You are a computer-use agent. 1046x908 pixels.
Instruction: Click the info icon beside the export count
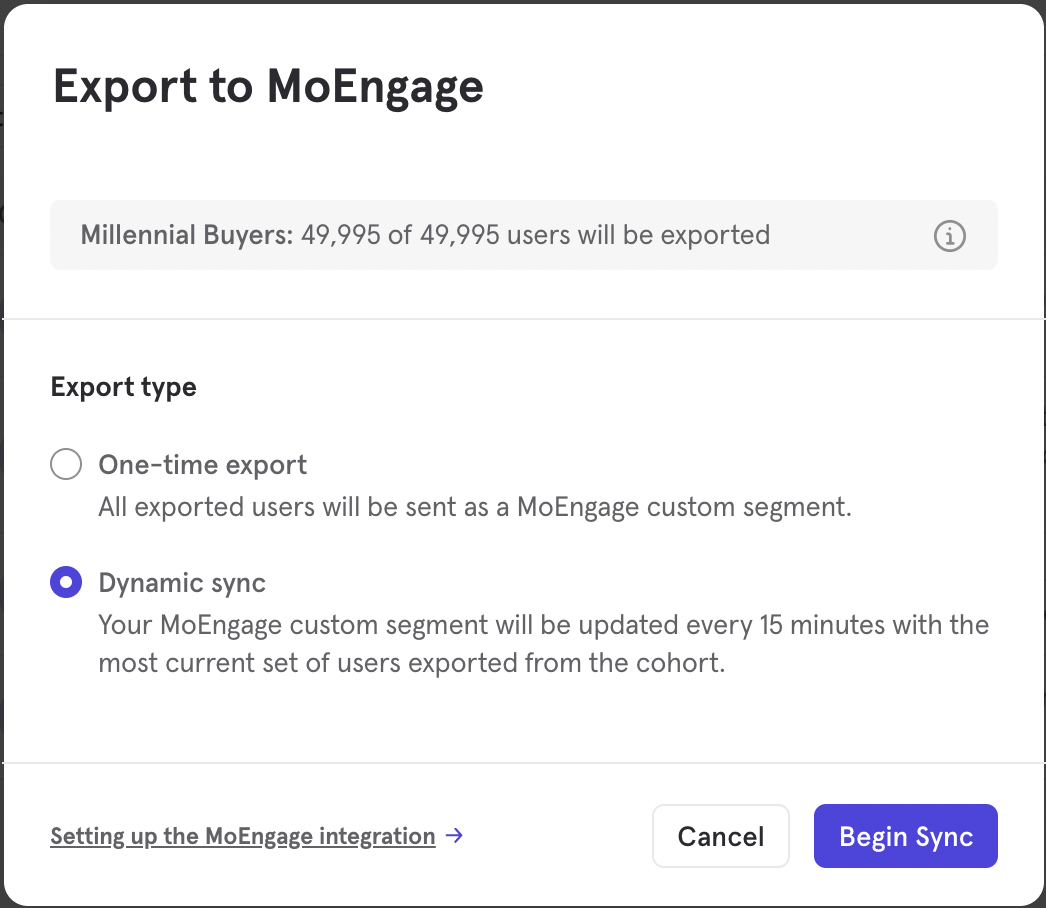coord(949,236)
